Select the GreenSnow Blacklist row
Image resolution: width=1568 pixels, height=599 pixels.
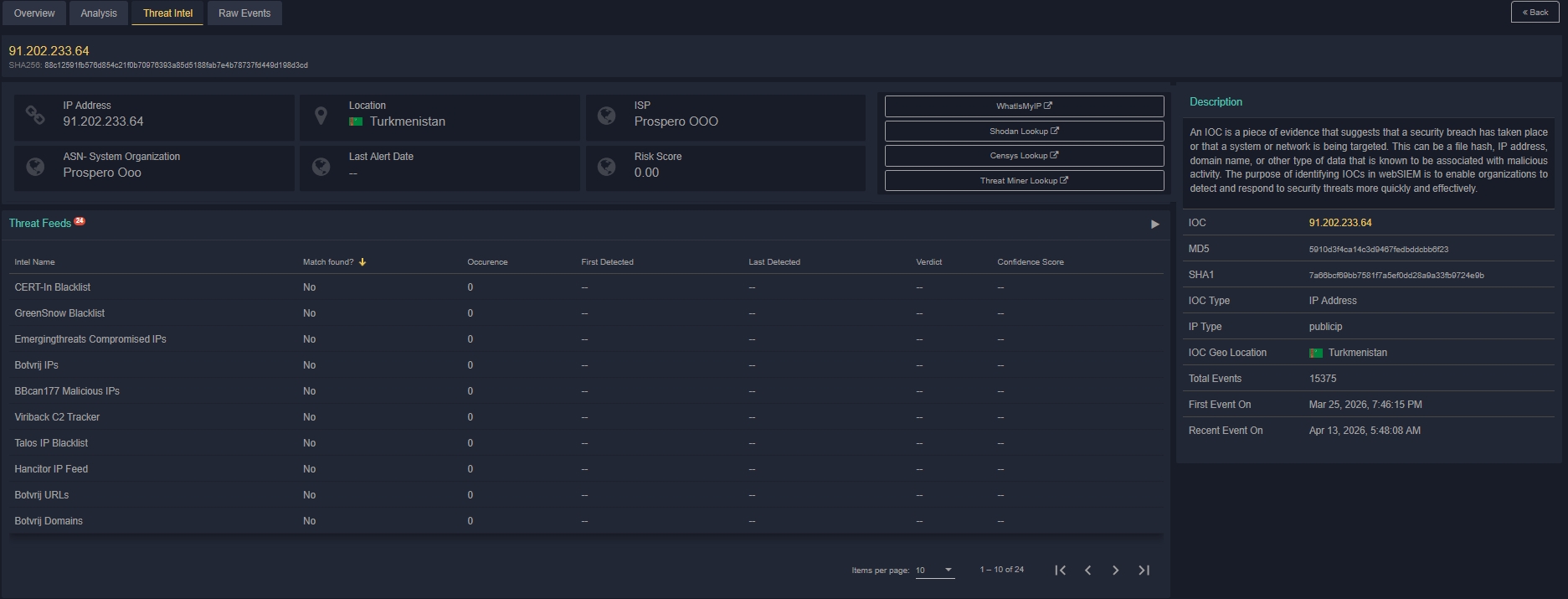point(586,313)
